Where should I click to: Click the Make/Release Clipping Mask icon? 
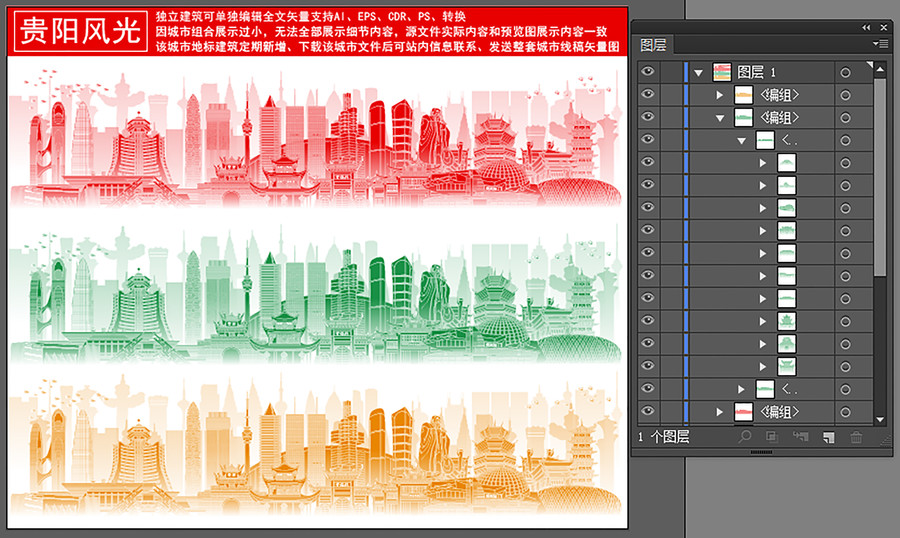772,437
